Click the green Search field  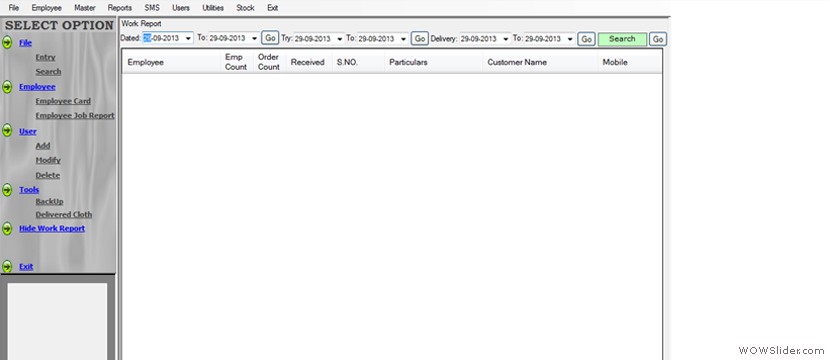(x=622, y=39)
